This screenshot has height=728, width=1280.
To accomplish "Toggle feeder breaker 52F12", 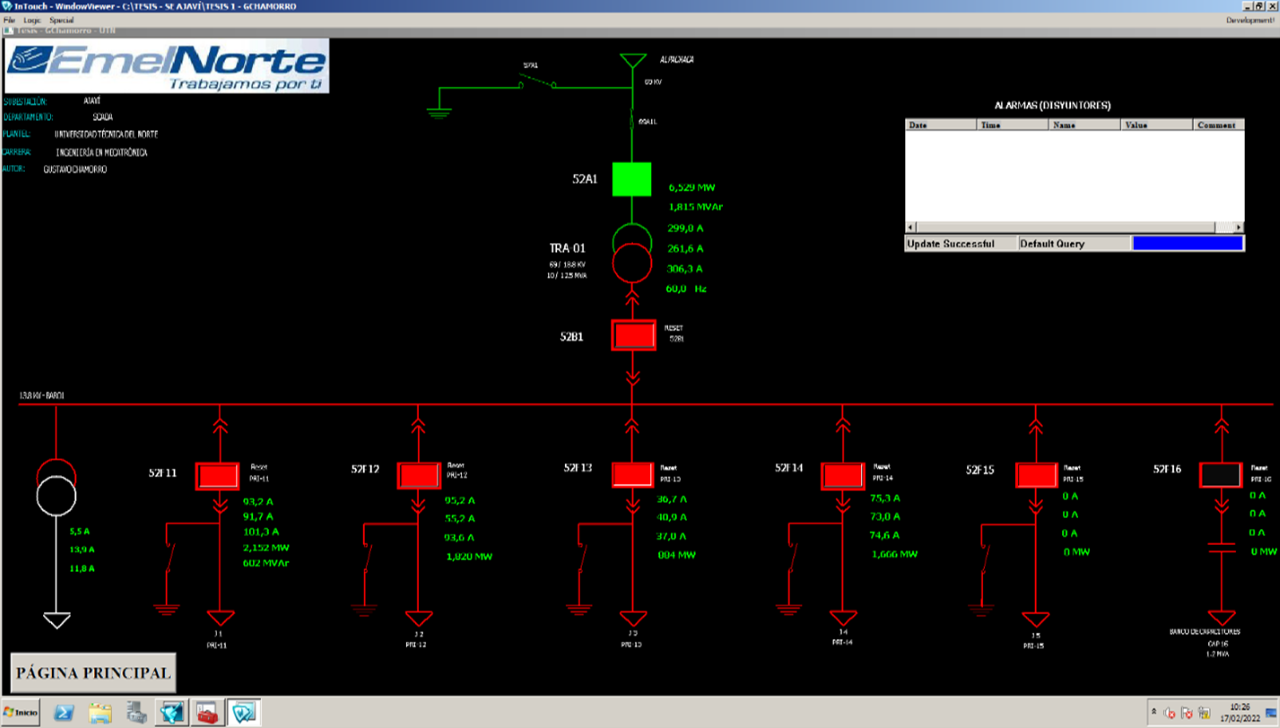I will tap(419, 476).
